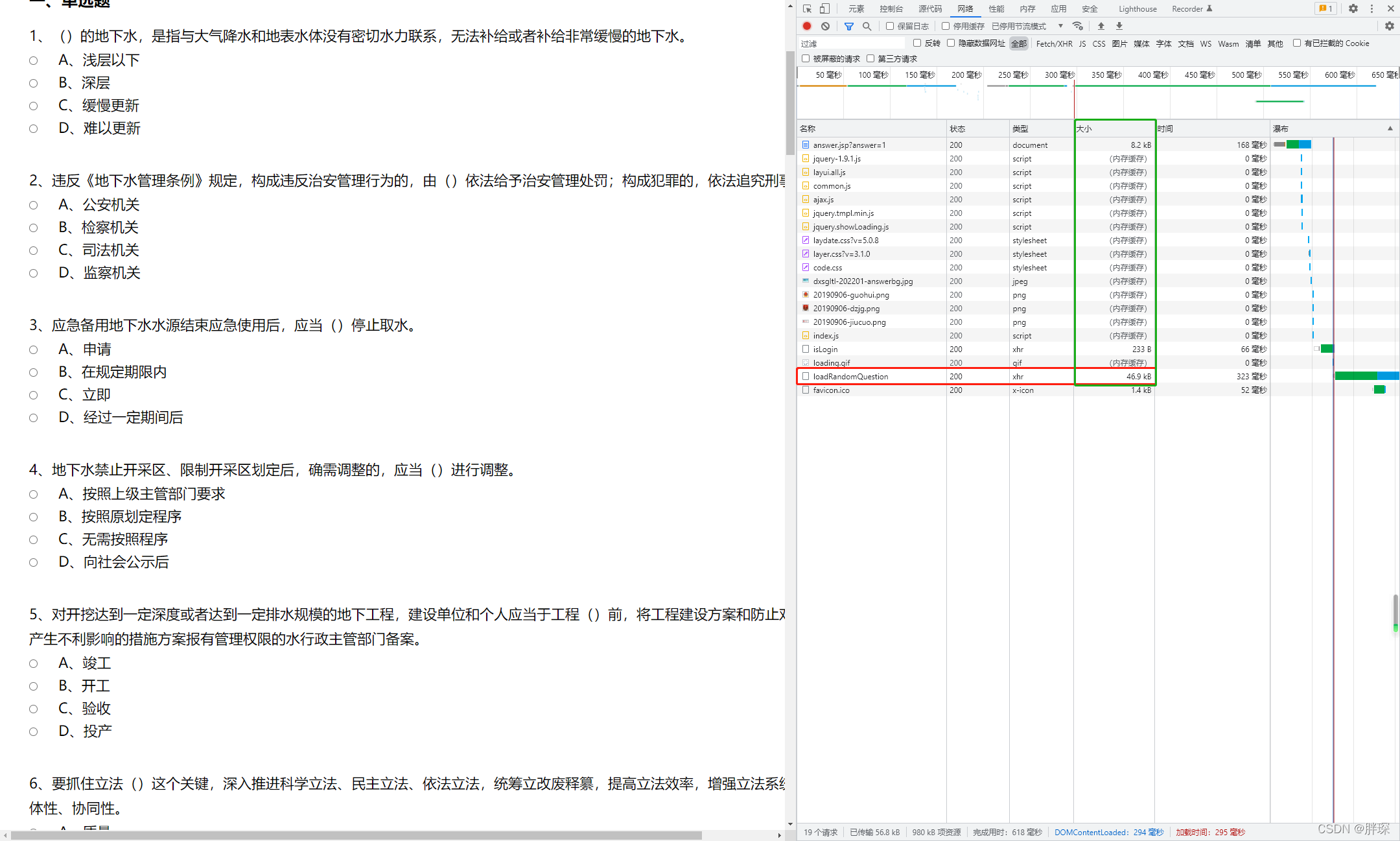Viewport: 1400px width, 841px height.
Task: Open the Lighthouse tab
Action: [x=1137, y=8]
